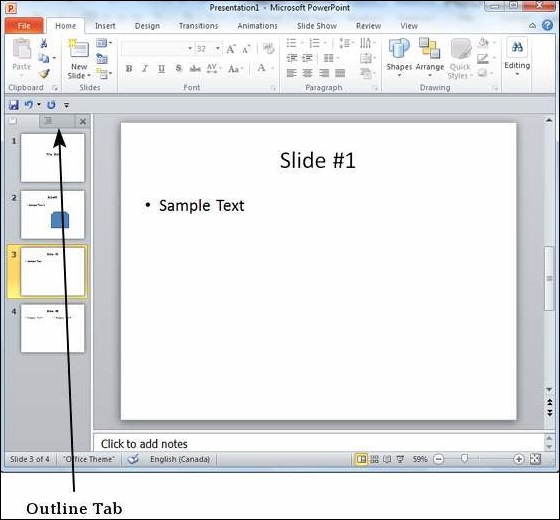The width and height of the screenshot is (560, 520).
Task: Customize Quick Access Toolbar dropdown
Action: (66, 105)
